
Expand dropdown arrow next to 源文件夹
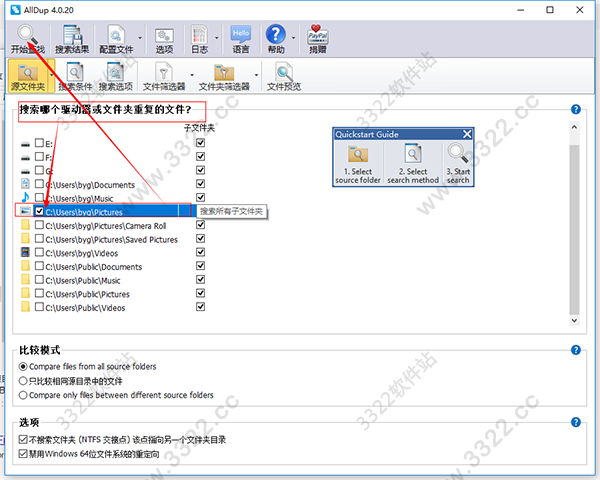click(51, 75)
